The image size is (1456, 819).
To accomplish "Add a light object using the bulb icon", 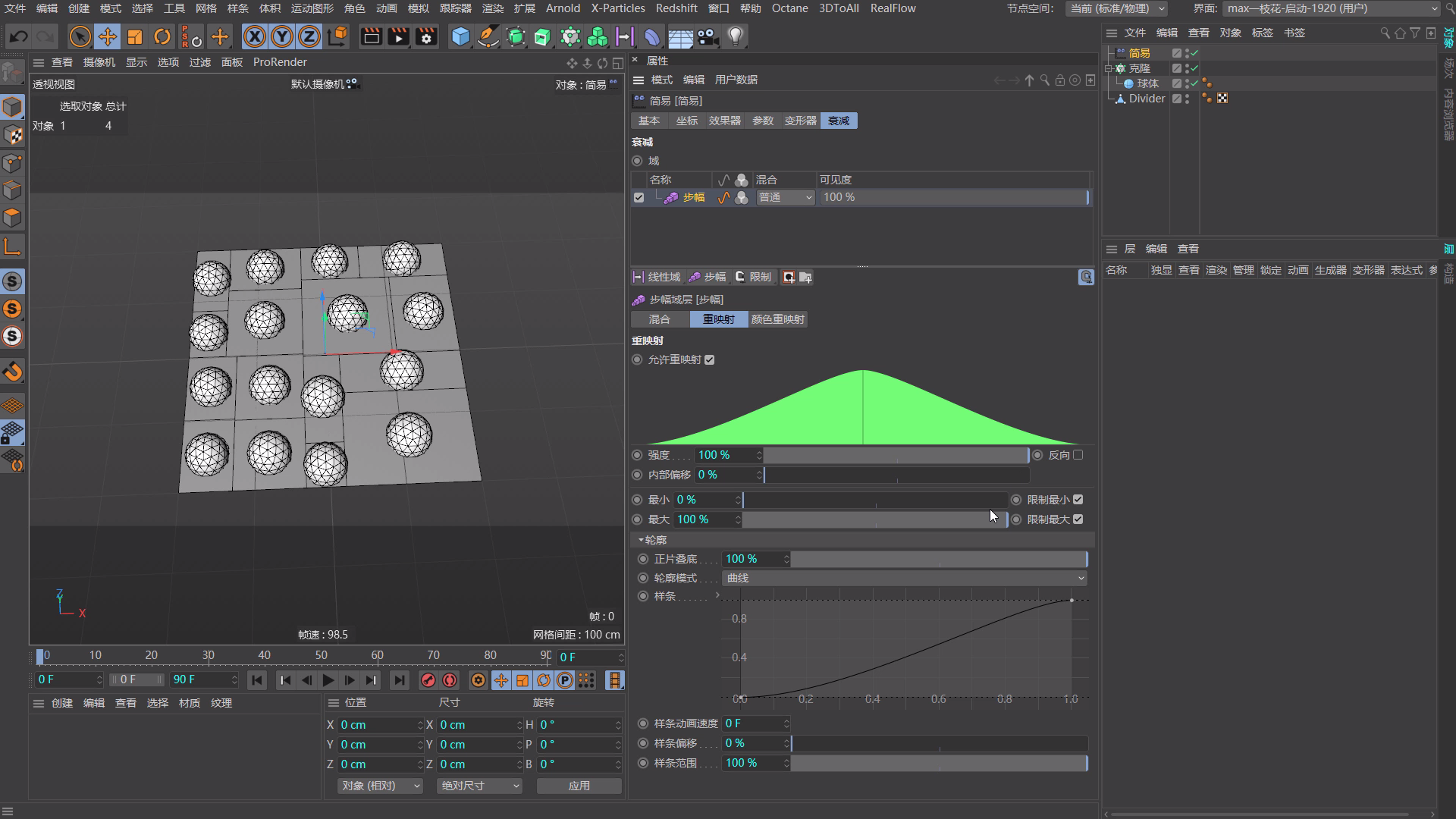I will point(735,36).
